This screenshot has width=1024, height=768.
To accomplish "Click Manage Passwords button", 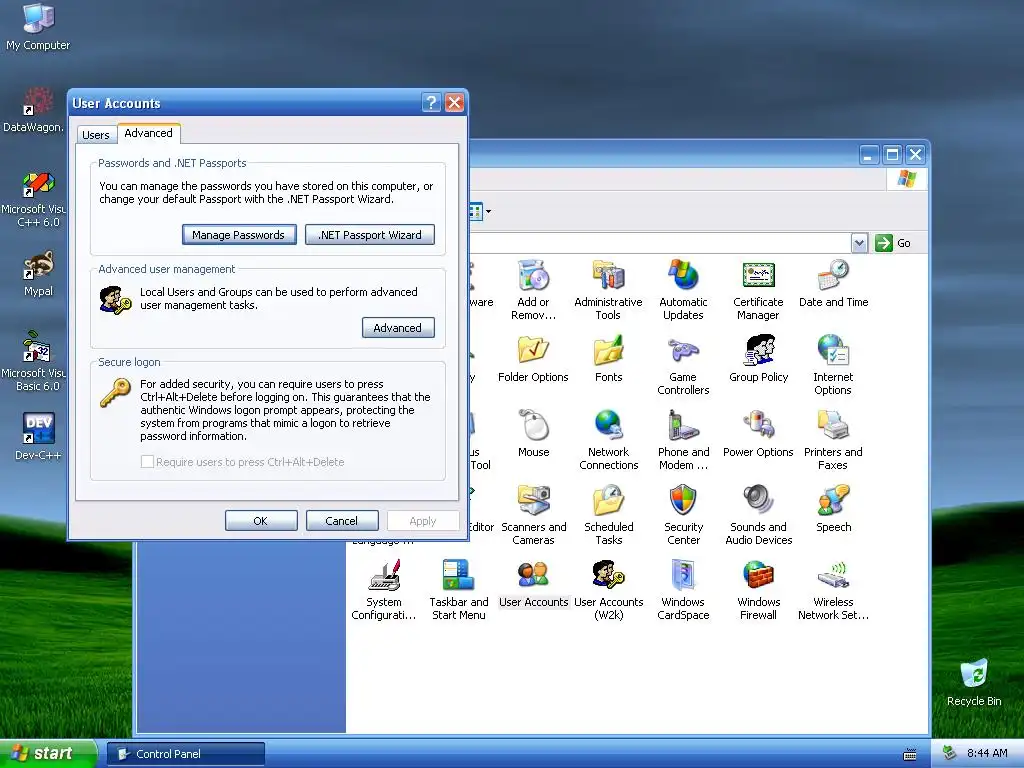I will [239, 235].
